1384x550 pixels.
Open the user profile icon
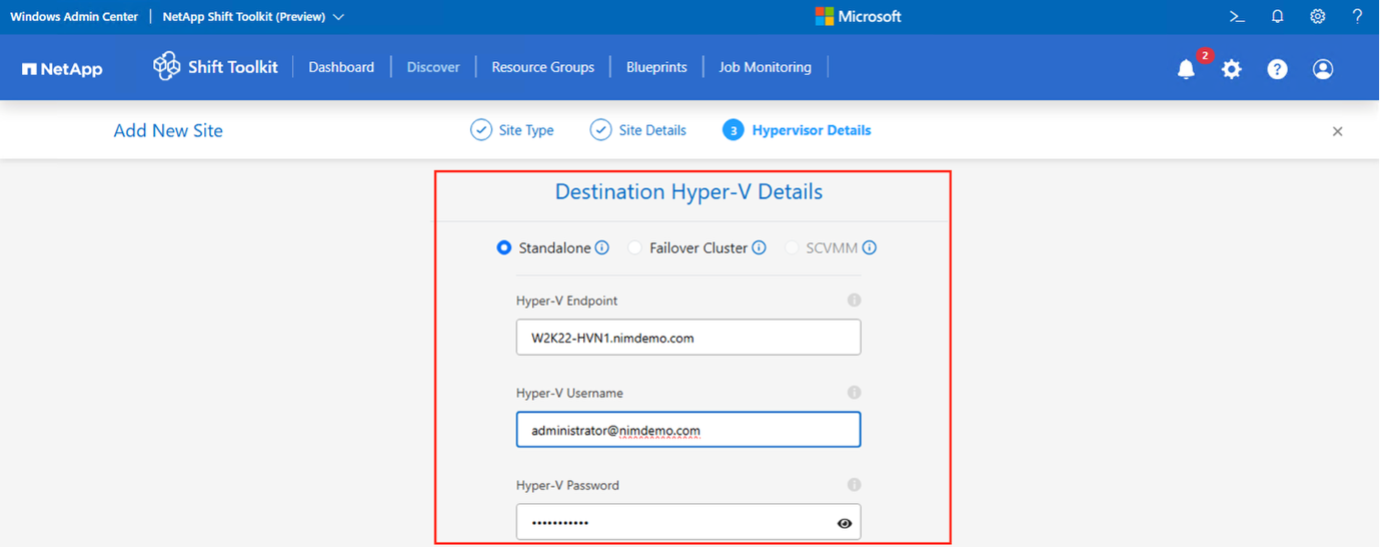[x=1323, y=69]
